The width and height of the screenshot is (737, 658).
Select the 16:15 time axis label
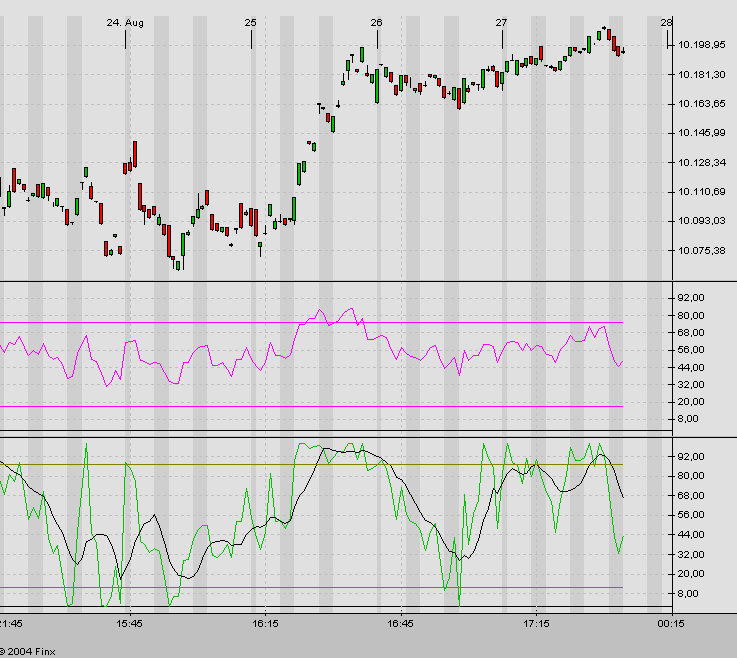click(x=264, y=623)
